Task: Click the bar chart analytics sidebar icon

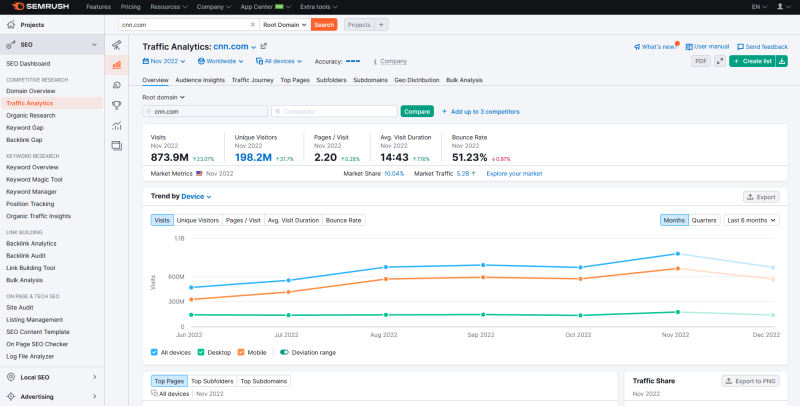Action: click(116, 65)
